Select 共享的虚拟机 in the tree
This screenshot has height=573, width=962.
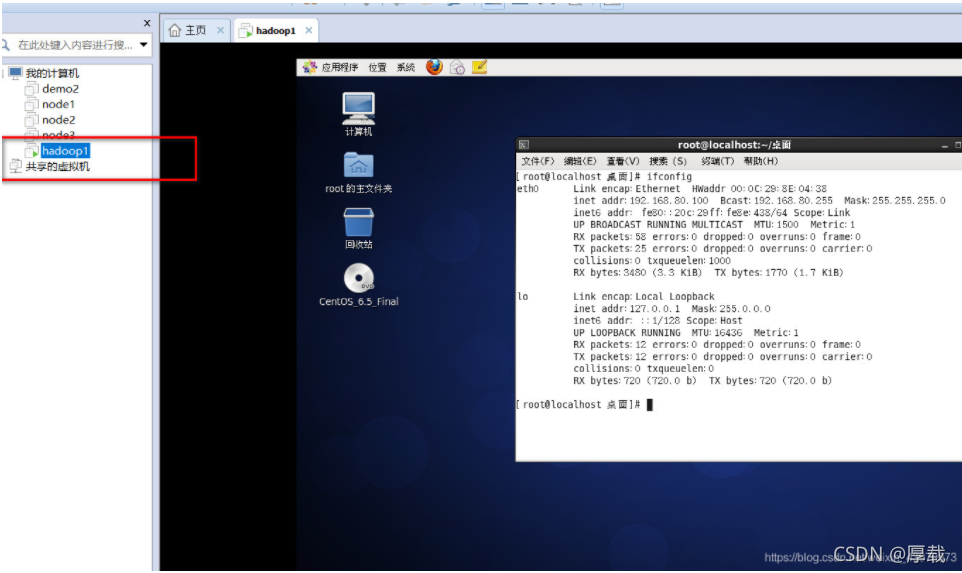tap(57, 166)
